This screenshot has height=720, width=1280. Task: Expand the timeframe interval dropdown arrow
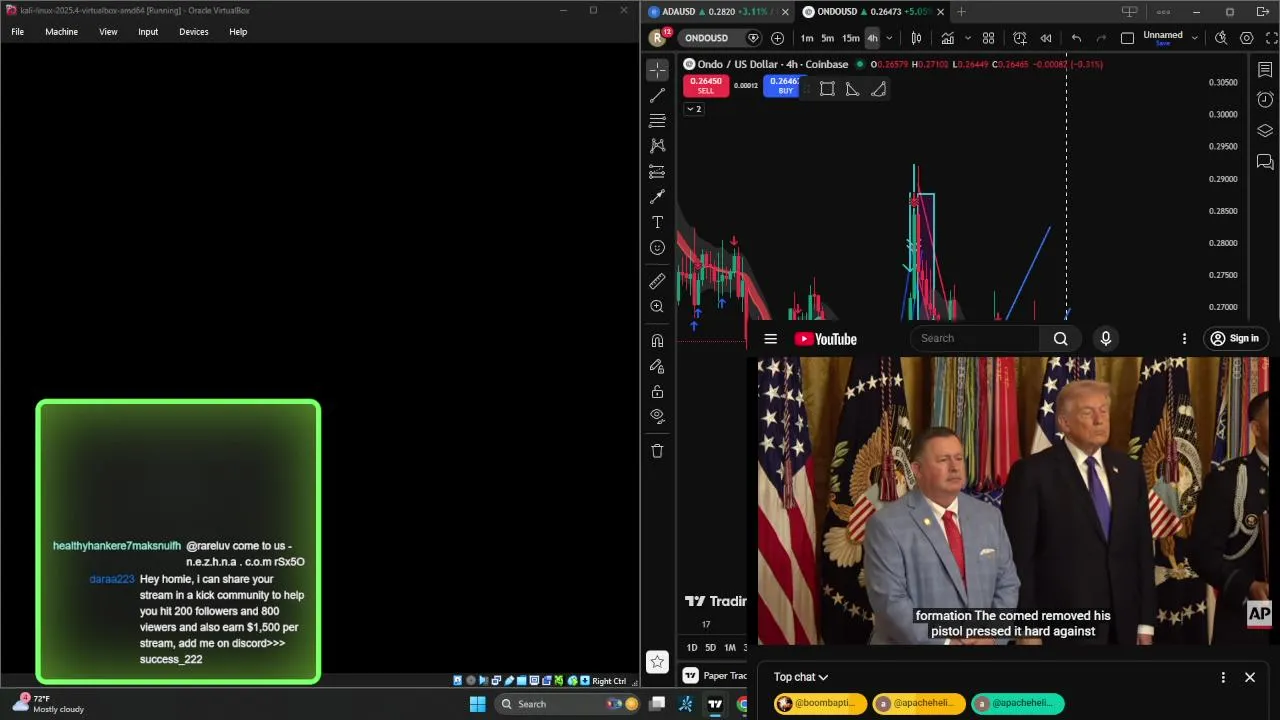(889, 38)
